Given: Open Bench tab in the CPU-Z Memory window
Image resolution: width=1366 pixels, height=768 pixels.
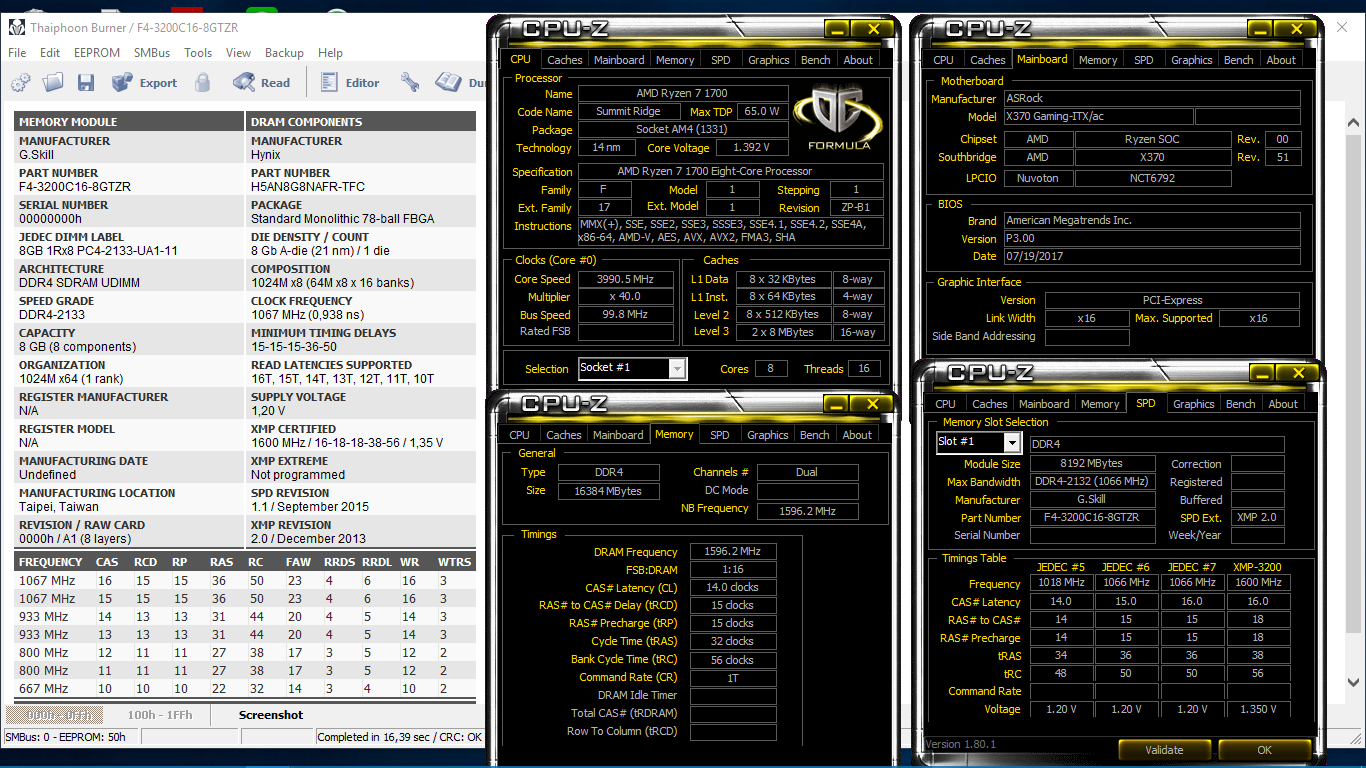Looking at the screenshot, I should (x=814, y=435).
